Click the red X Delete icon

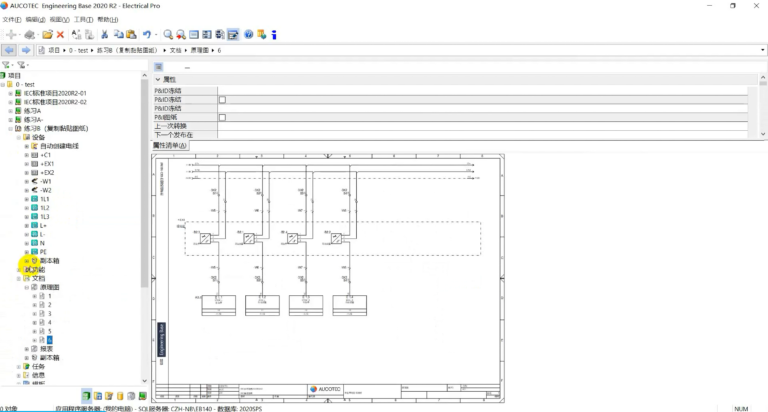pos(60,35)
